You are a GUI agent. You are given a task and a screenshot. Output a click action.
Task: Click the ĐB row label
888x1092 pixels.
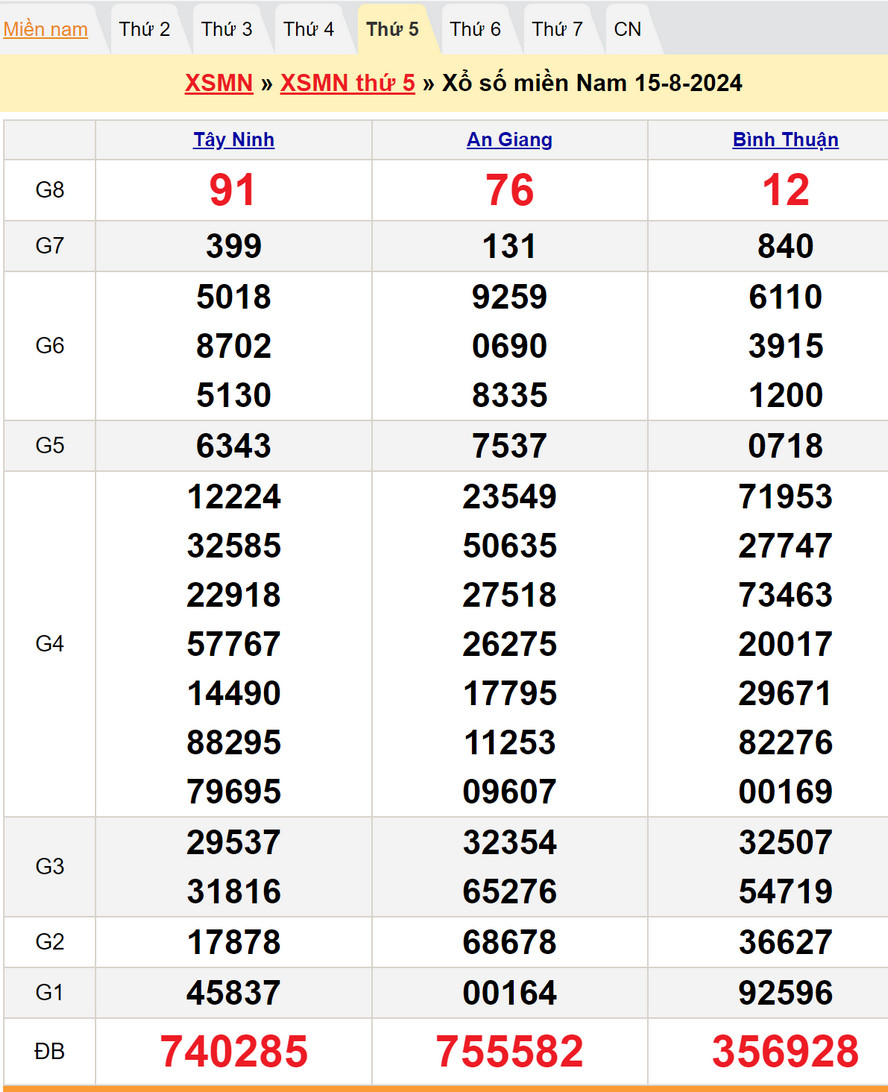pos(50,1051)
